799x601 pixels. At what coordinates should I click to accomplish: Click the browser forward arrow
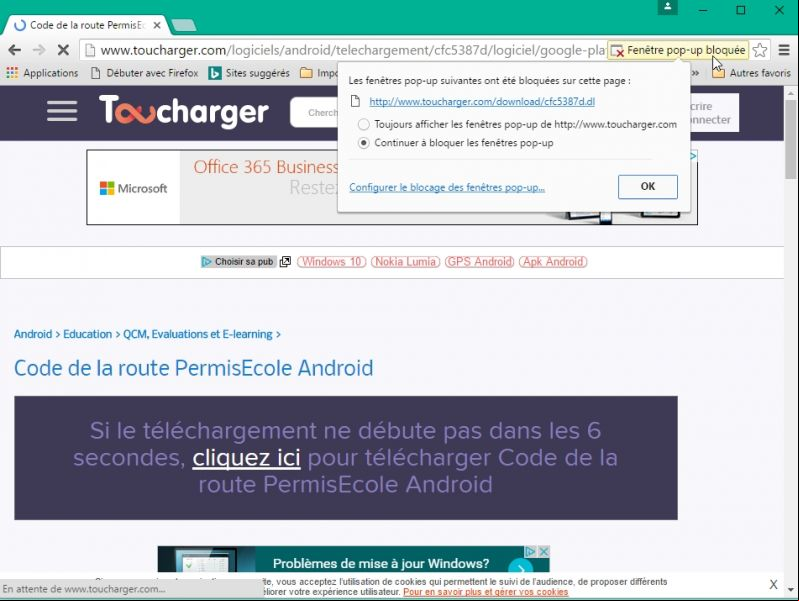click(x=39, y=50)
